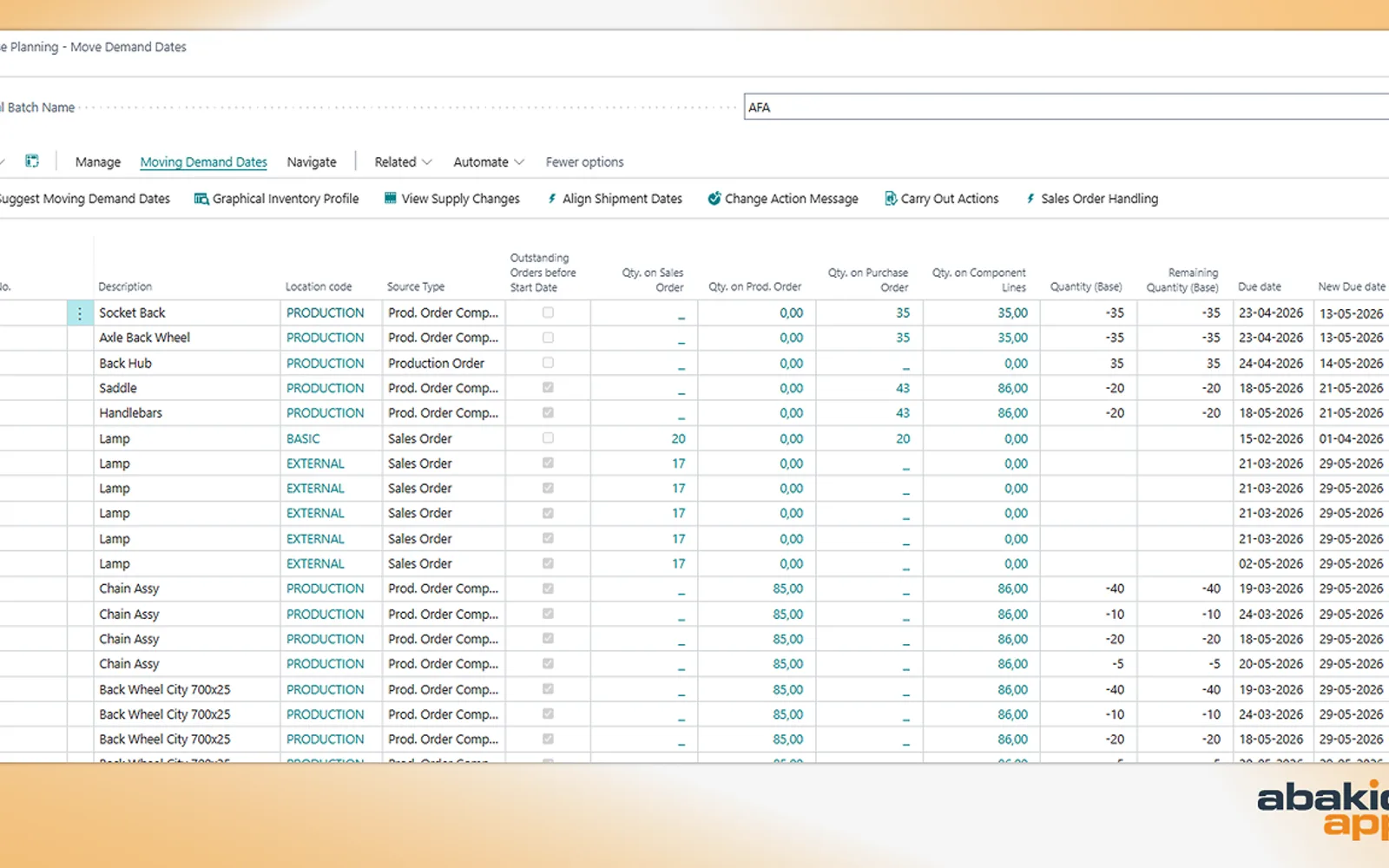Click new due date 01-04-2026 for Lamp

tap(1352, 439)
